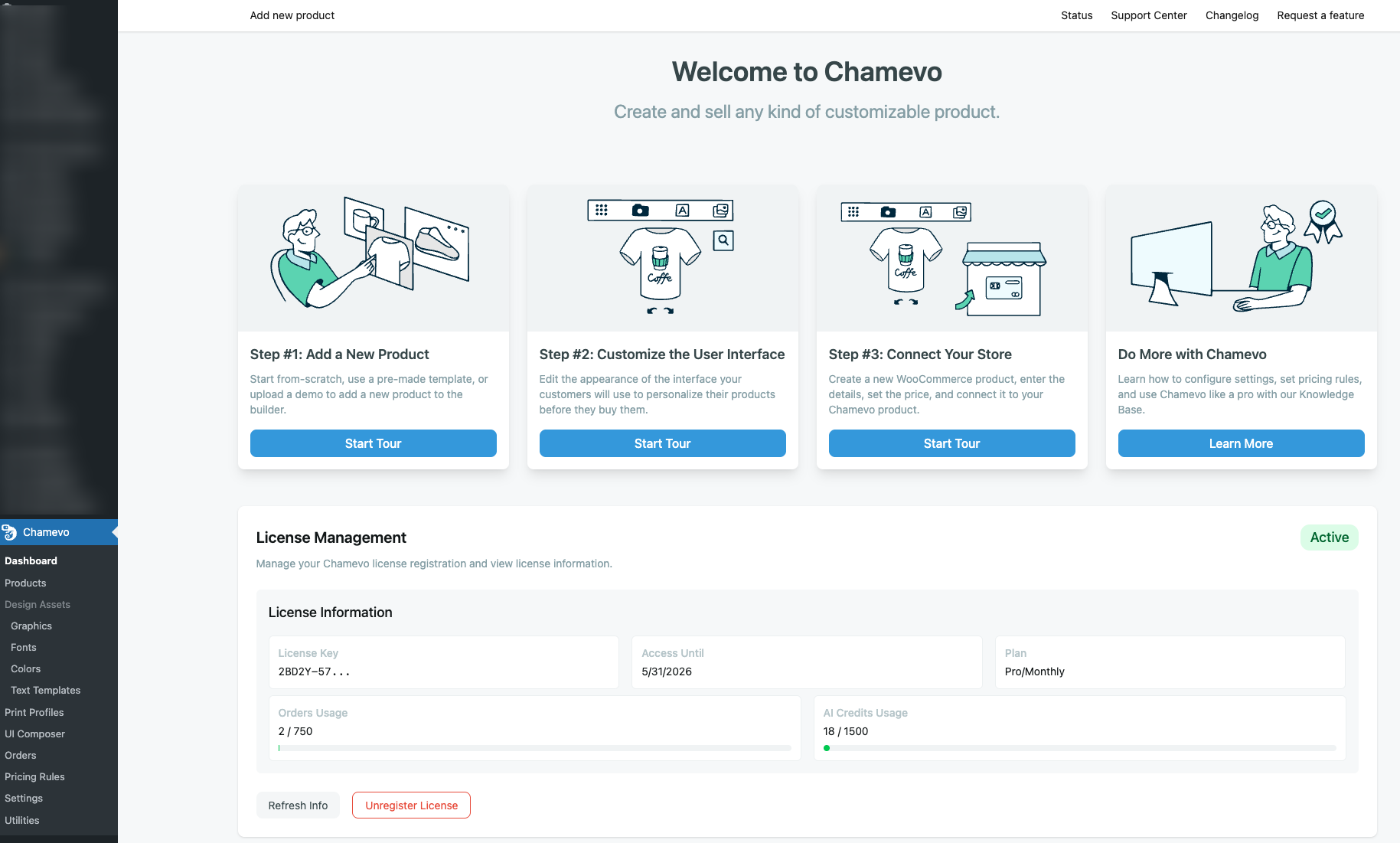Click Unregister License button
This screenshot has height=843, width=1400.
coord(411,805)
